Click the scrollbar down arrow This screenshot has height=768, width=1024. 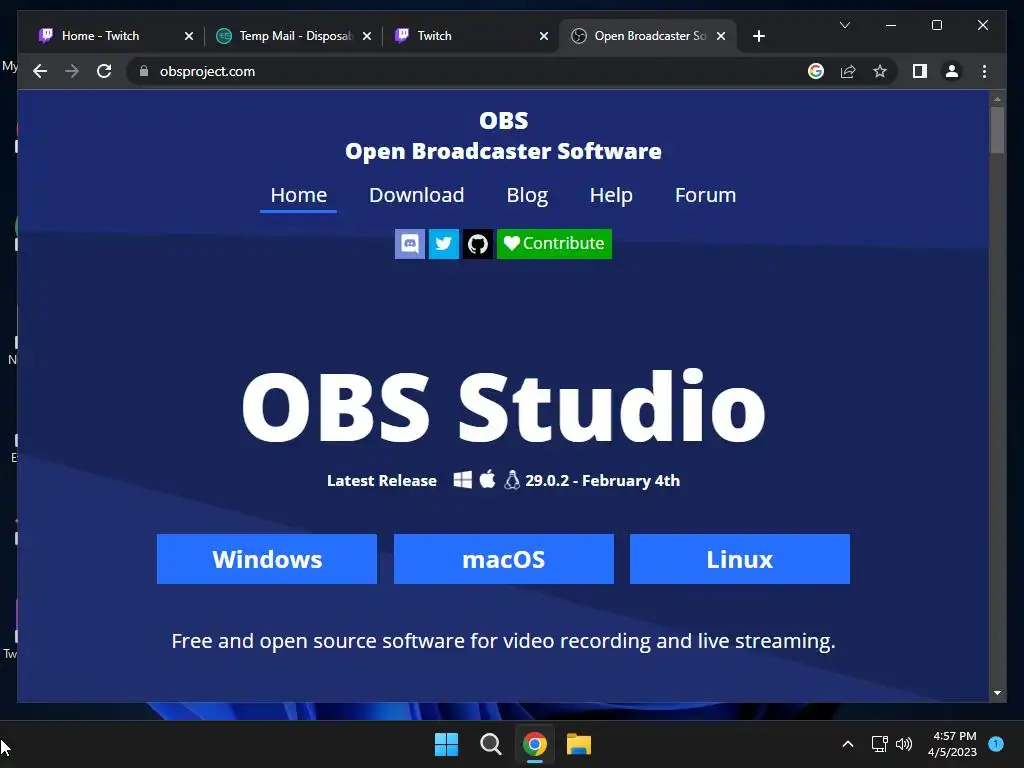[997, 693]
